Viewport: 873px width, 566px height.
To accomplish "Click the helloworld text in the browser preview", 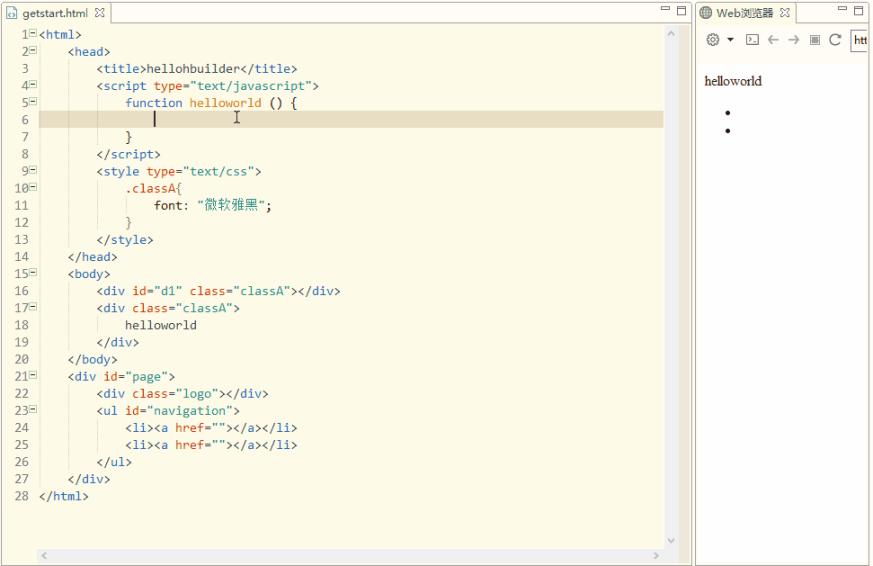I will (733, 81).
